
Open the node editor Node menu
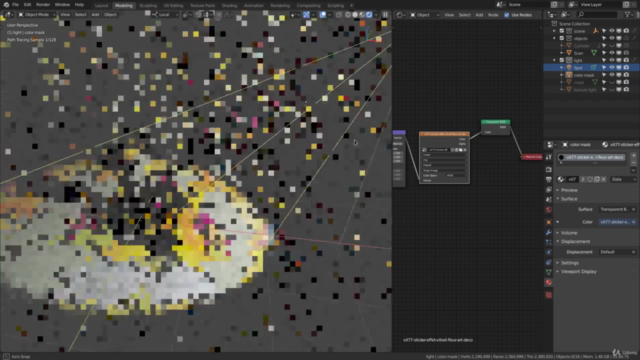[493, 15]
